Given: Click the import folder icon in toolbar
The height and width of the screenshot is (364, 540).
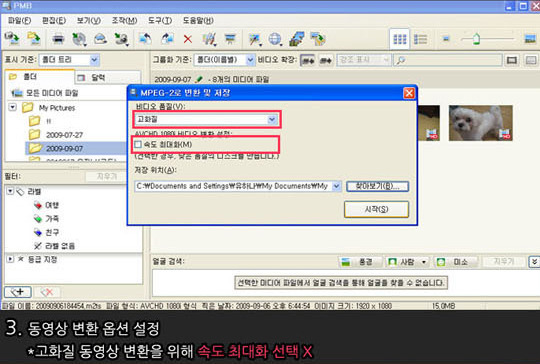Looking at the screenshot, I should (34, 39).
